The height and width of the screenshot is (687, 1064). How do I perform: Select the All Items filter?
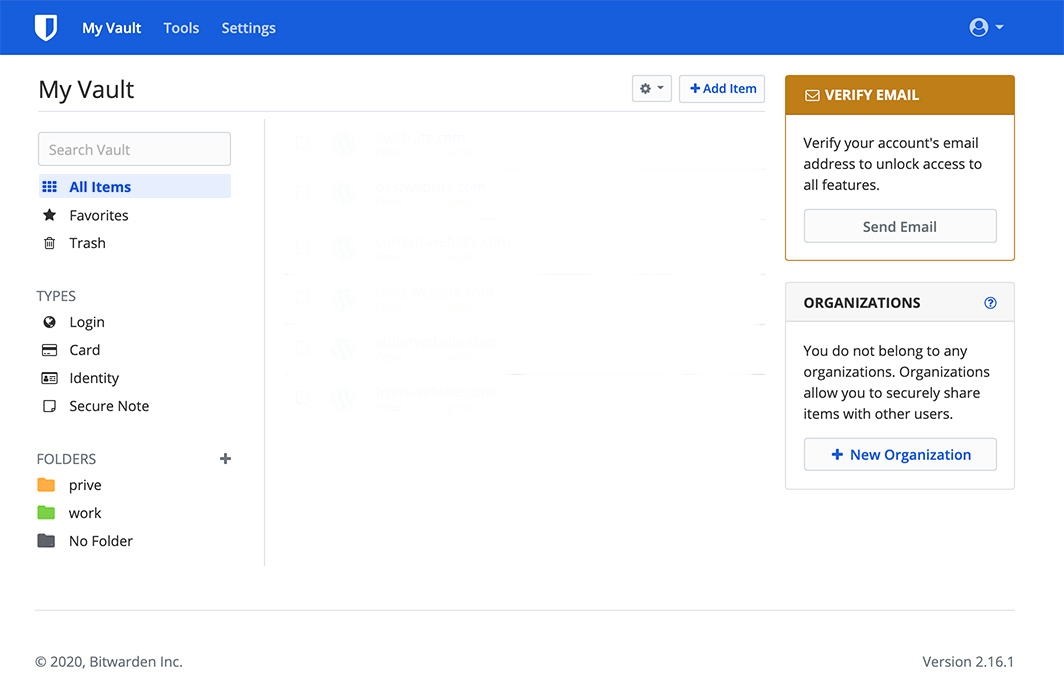coord(134,187)
